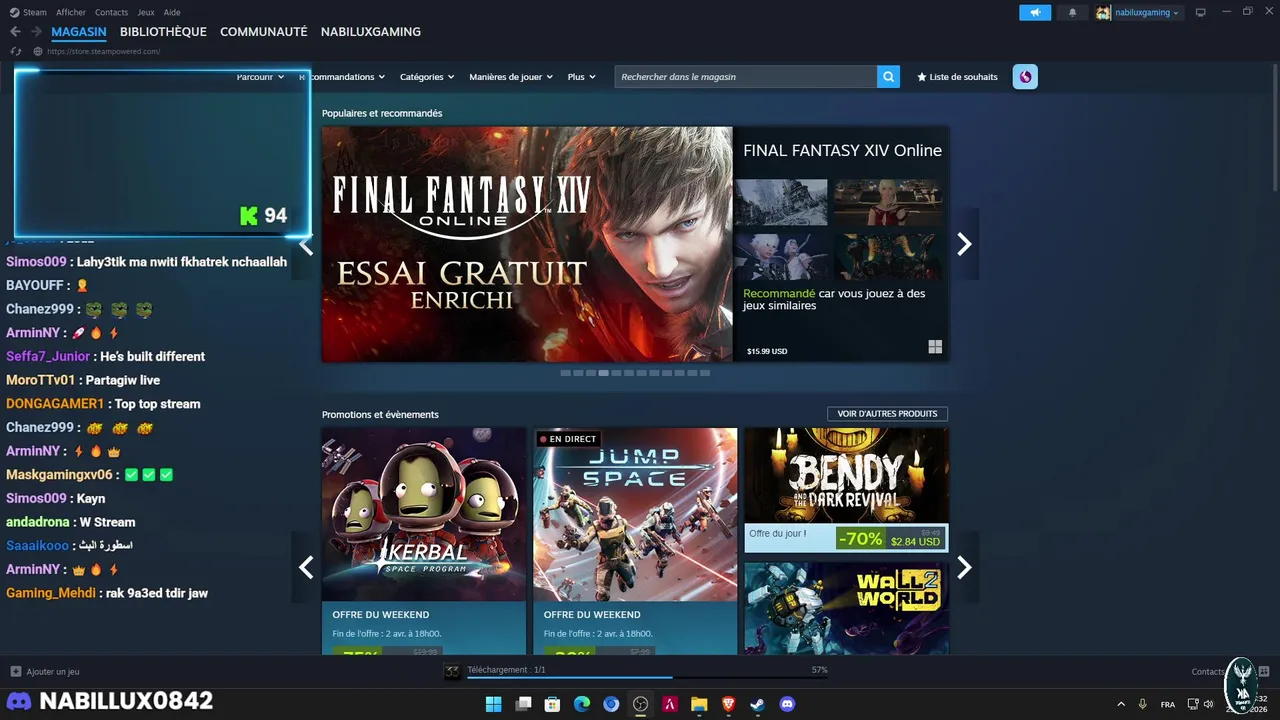The height and width of the screenshot is (720, 1280).
Task: Show previous promotions with left arrow
Action: coord(306,567)
